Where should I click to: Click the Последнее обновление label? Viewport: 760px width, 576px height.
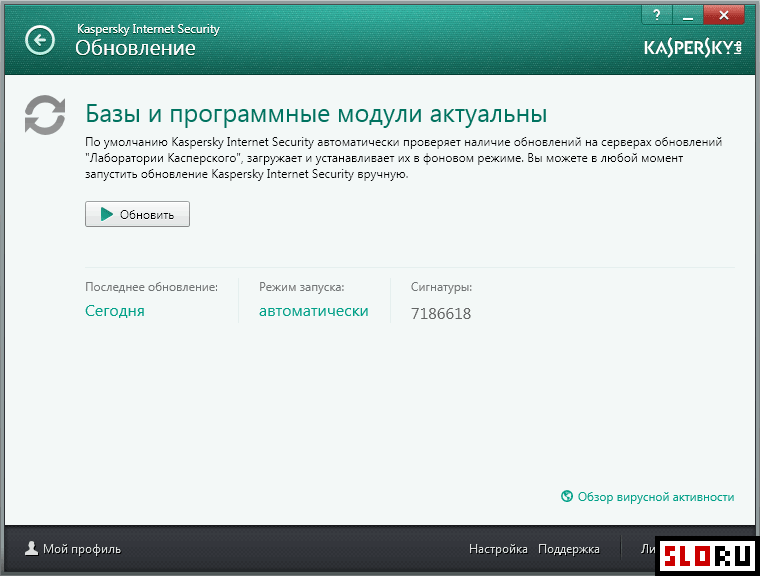click(152, 287)
